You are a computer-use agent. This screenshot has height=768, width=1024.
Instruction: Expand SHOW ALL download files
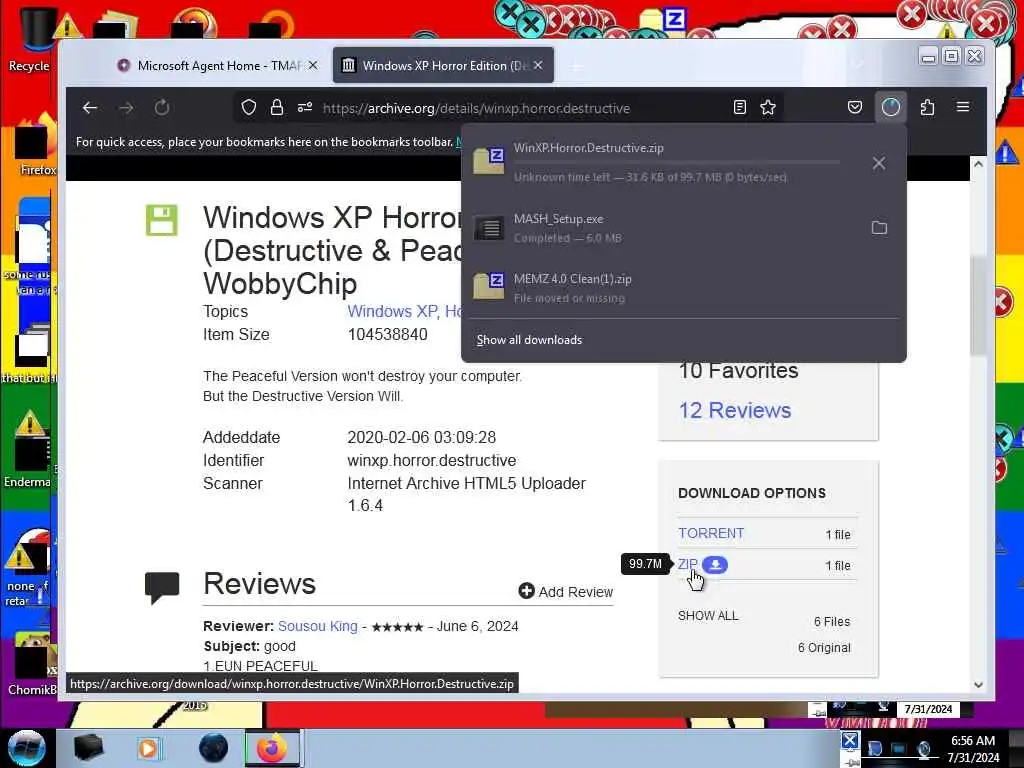pyautogui.click(x=708, y=616)
